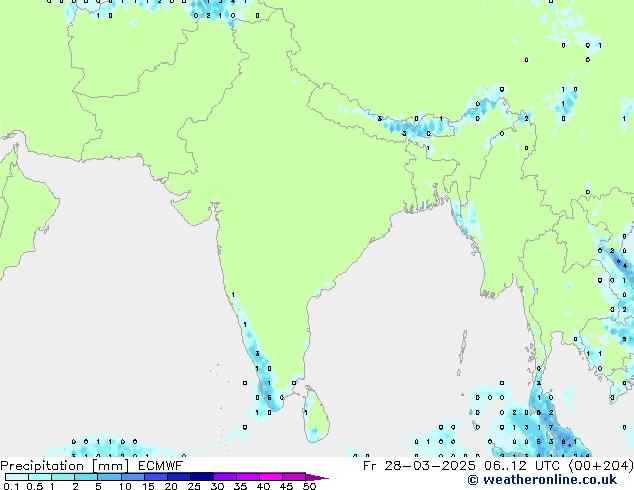Click the '30' legend value
Image resolution: width=634 pixels, height=490 pixels.
(x=217, y=486)
